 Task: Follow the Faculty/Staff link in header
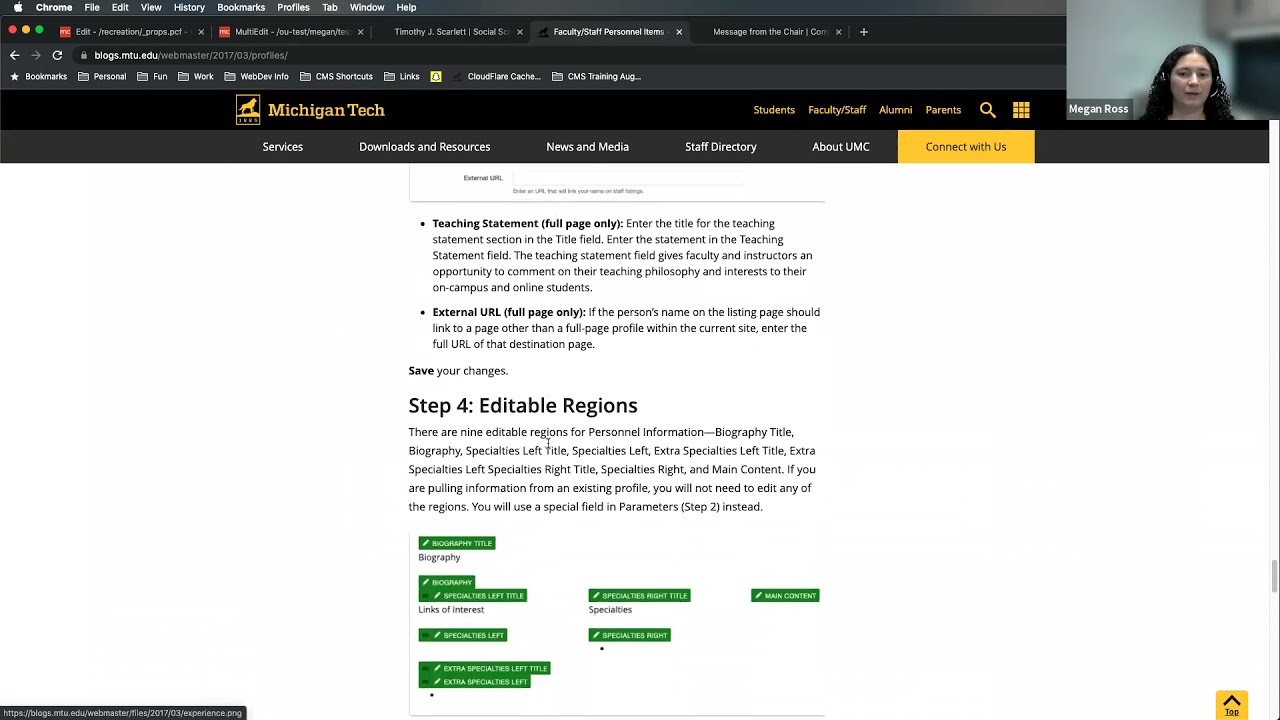pos(837,110)
